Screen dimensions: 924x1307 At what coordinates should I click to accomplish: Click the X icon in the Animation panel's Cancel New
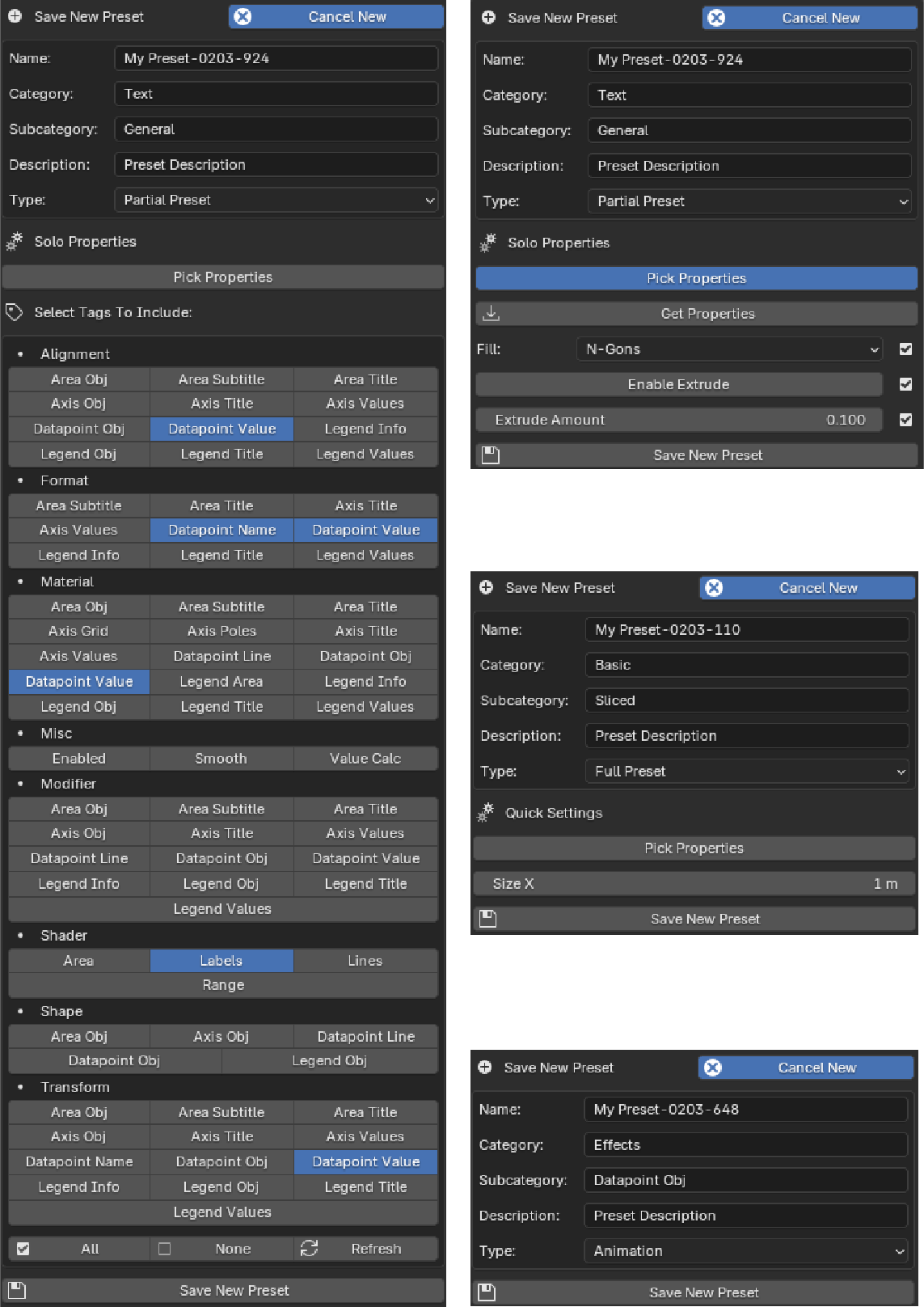click(x=713, y=1068)
